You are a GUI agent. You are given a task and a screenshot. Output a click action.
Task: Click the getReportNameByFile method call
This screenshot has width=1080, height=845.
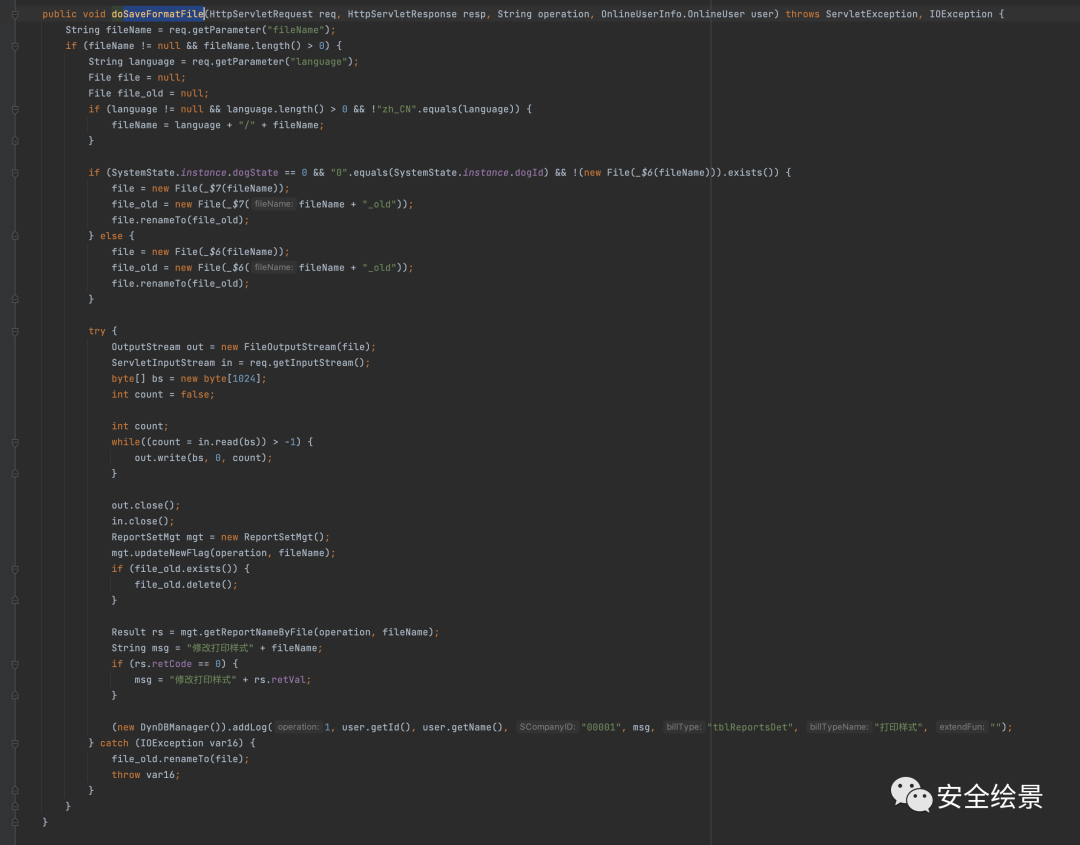pos(256,632)
